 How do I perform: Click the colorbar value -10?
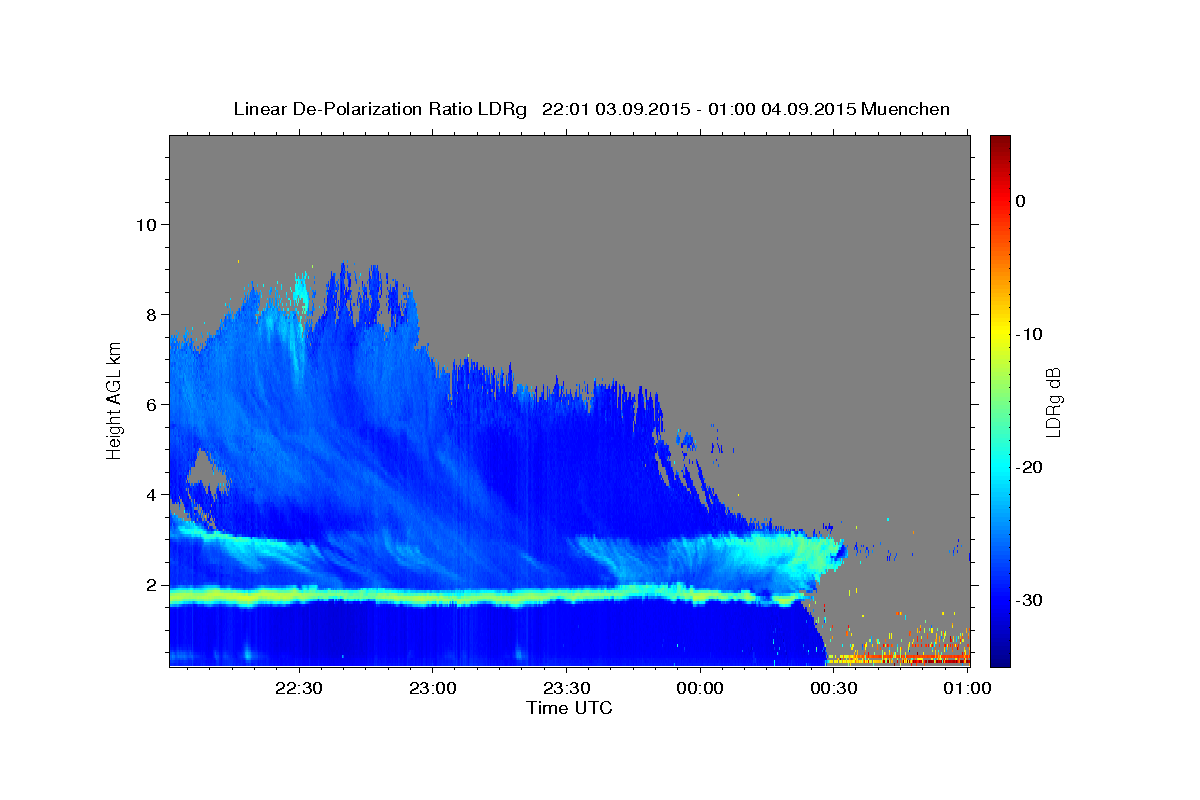(1030, 334)
